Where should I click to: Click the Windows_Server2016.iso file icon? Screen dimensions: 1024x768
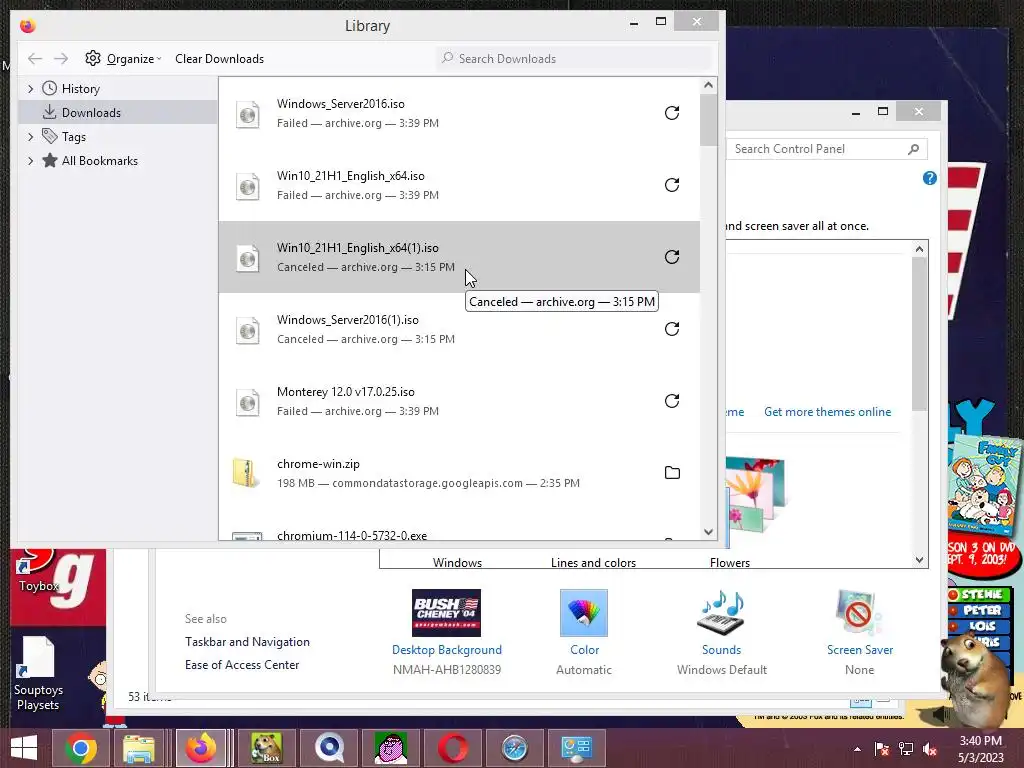(x=248, y=114)
